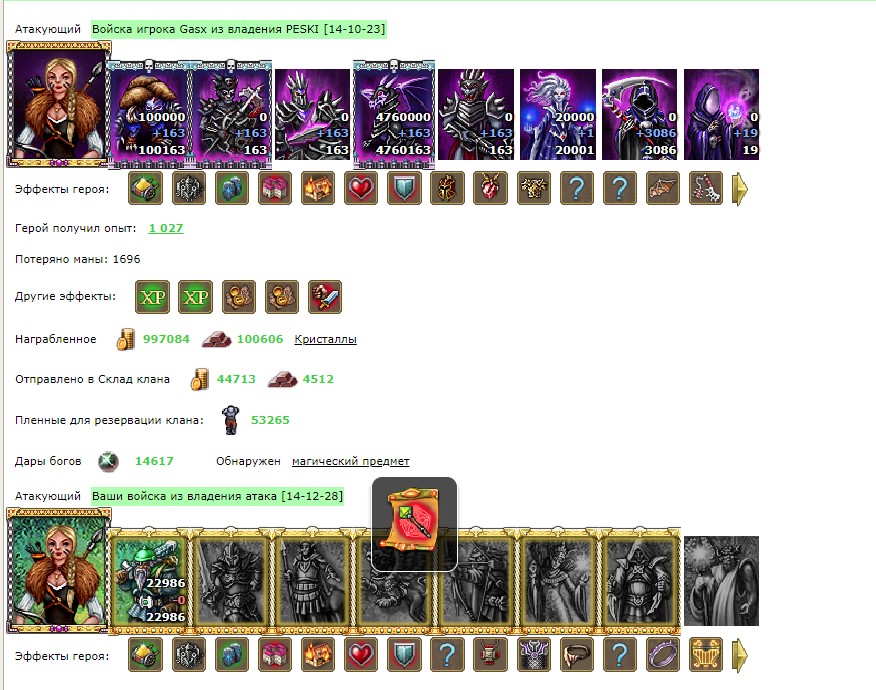Click the grim reaper unit with +3086
The height and width of the screenshot is (690, 876).
(x=639, y=115)
